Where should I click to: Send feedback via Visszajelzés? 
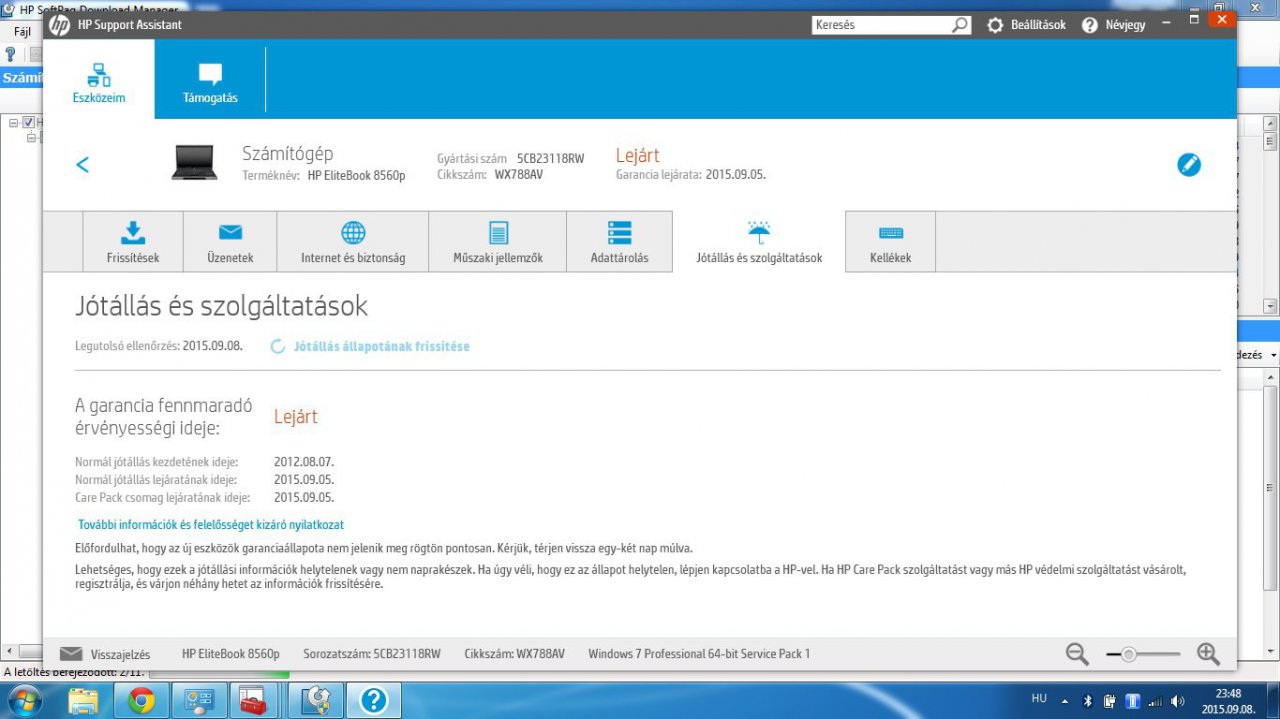[105, 654]
